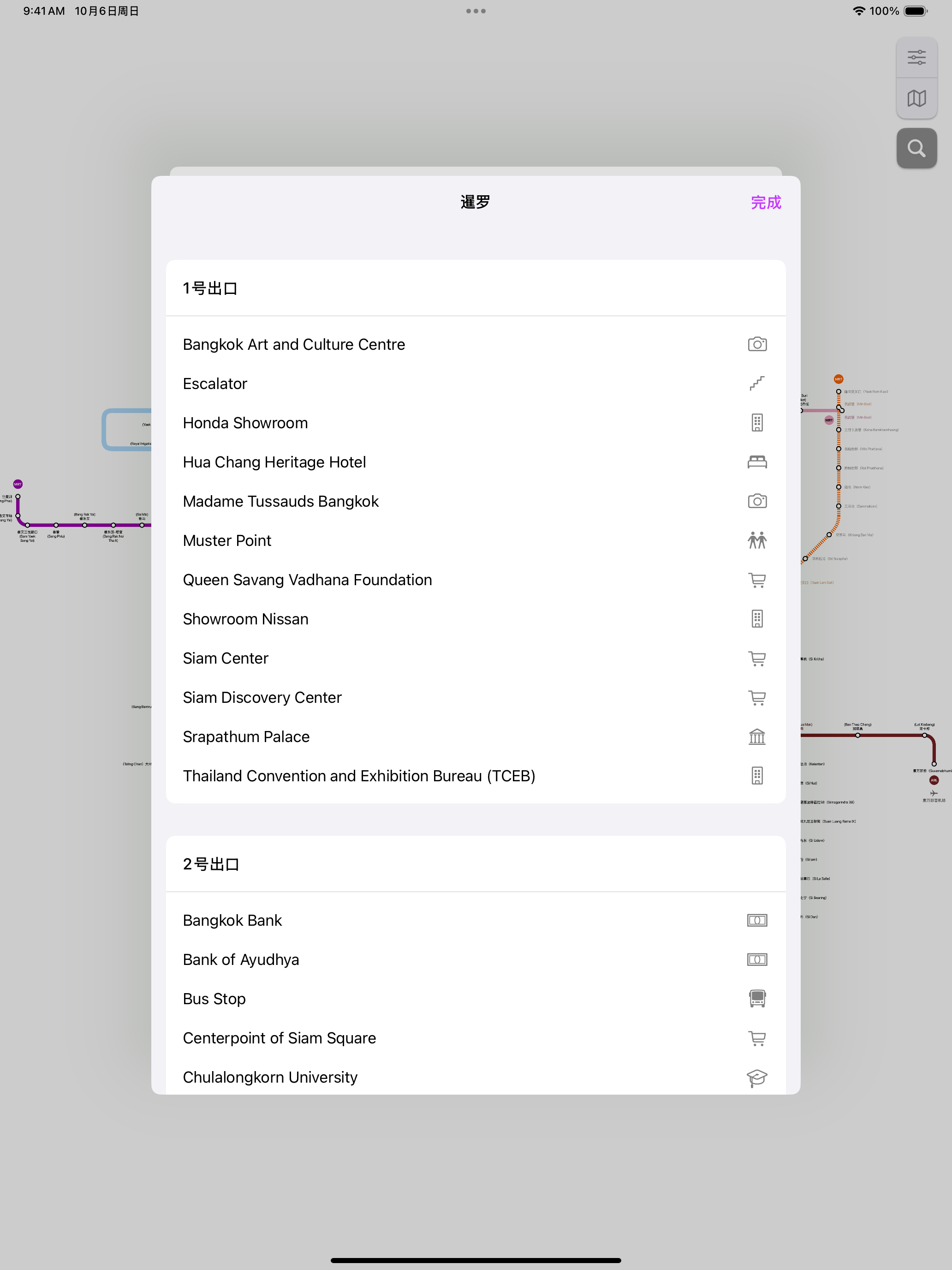Select Queen Savang Vadhana Foundation entry

tap(476, 580)
